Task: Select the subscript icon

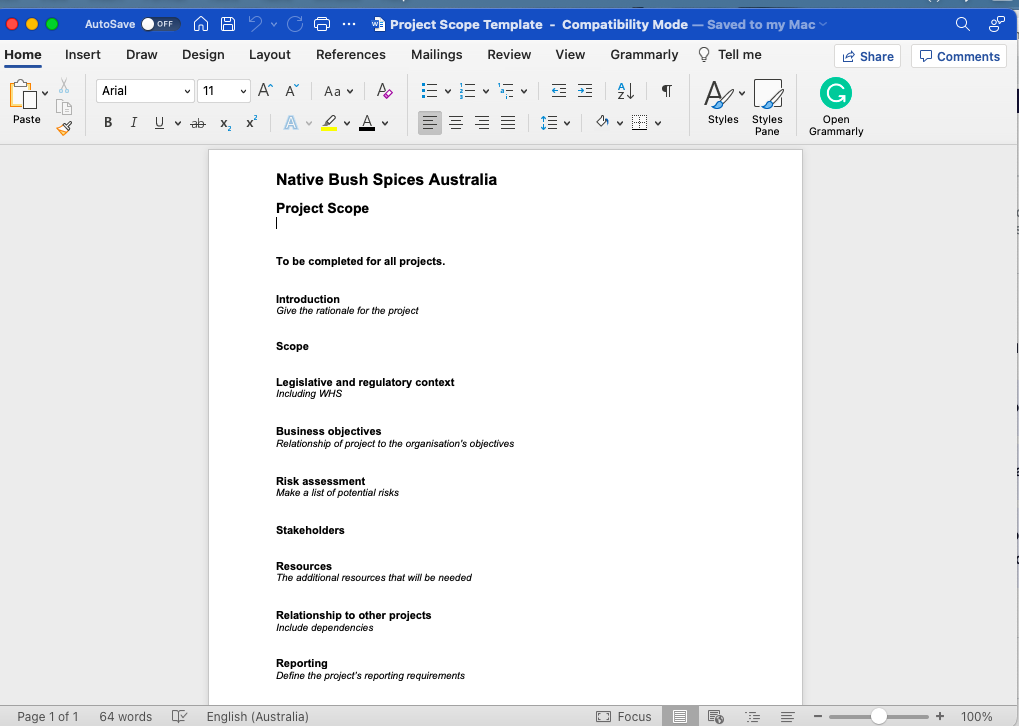Action: (224, 123)
